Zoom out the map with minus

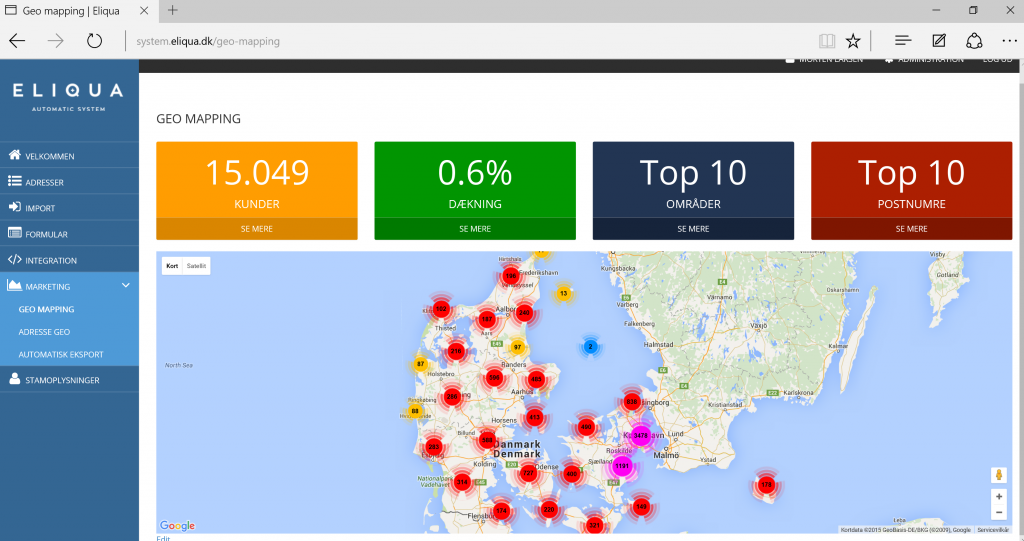(999, 512)
